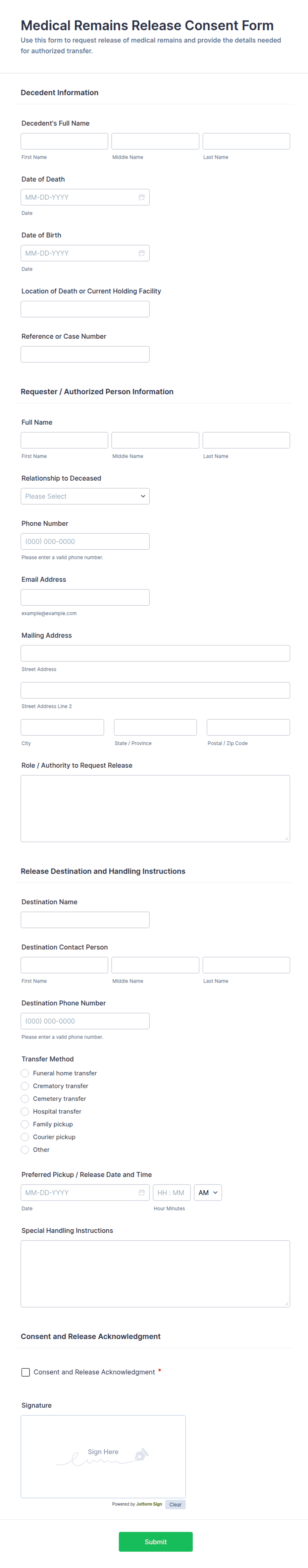Focus the Reference or Case Number field
This screenshot has height=1568, width=308.
[x=85, y=354]
